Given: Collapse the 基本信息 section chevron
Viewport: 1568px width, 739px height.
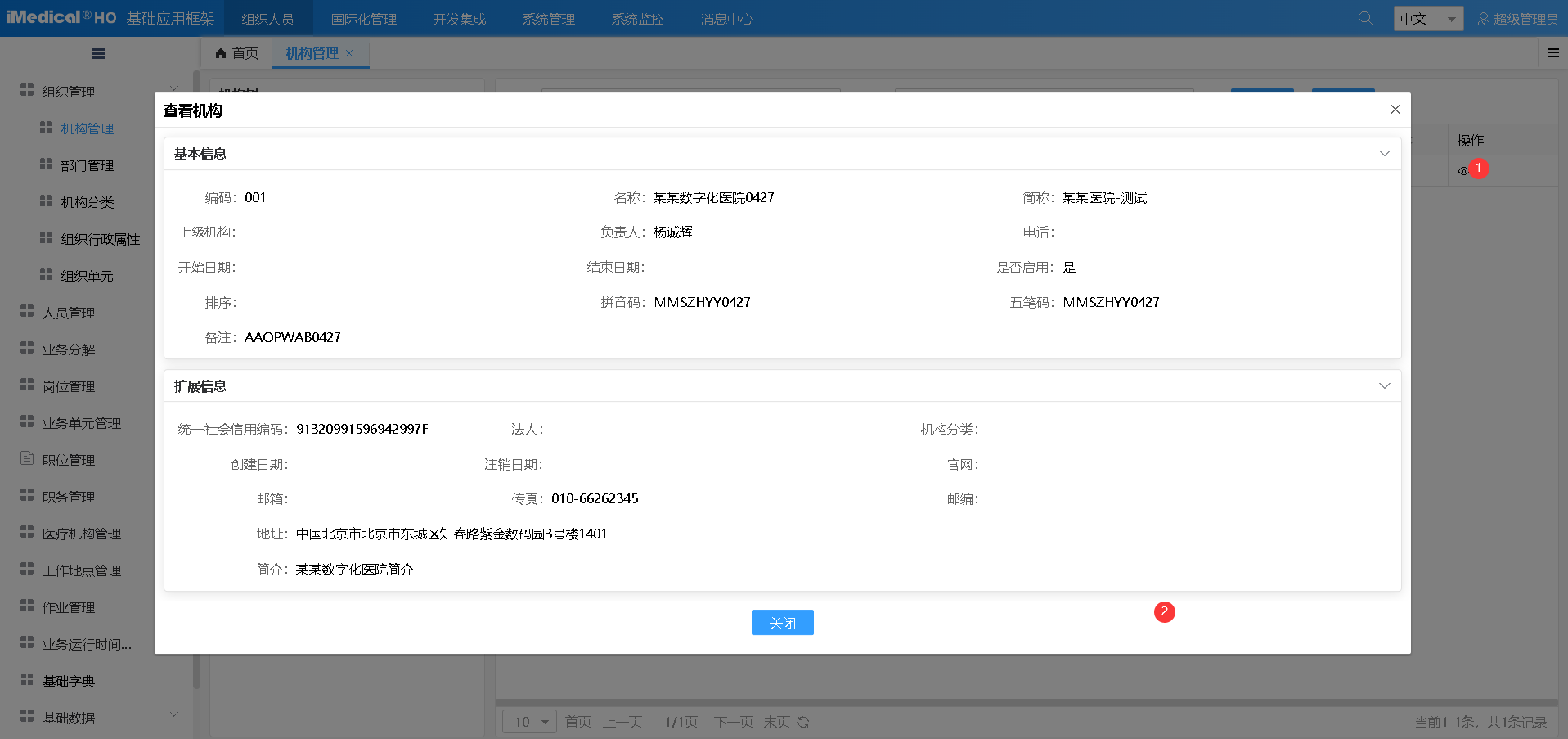Looking at the screenshot, I should click(x=1384, y=154).
